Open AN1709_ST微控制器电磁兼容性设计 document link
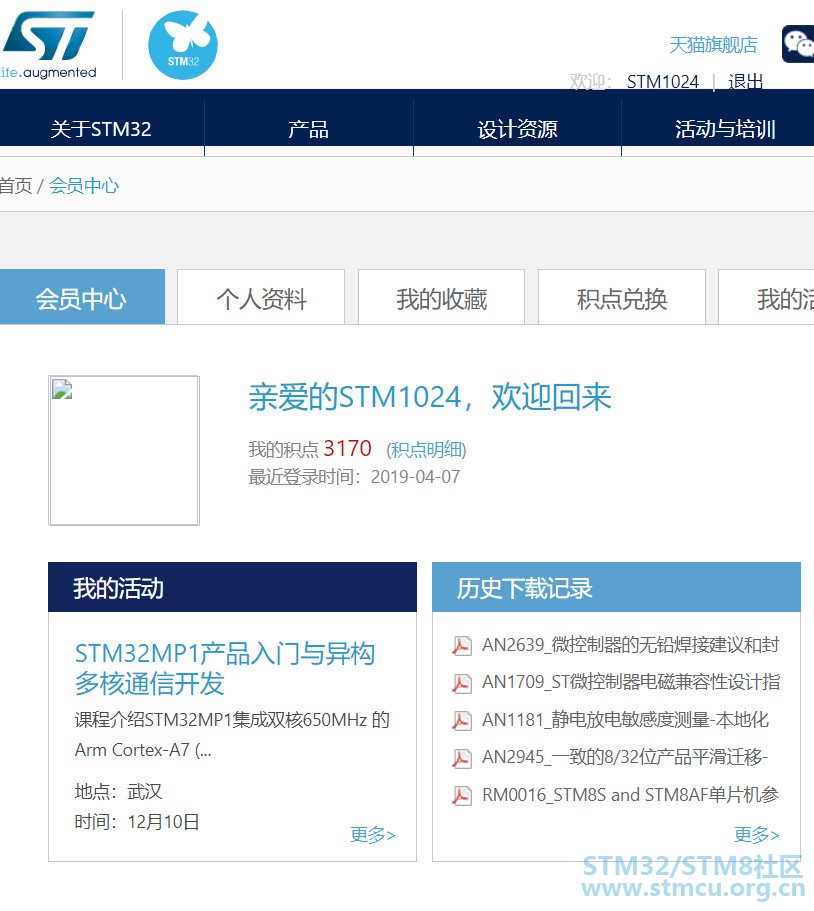The height and width of the screenshot is (911, 814). click(x=631, y=682)
